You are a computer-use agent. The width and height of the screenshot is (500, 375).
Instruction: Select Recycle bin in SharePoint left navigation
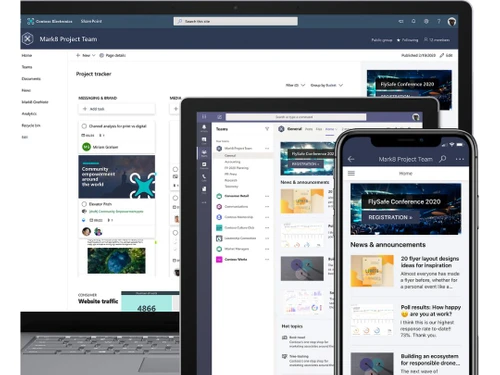coord(31,125)
